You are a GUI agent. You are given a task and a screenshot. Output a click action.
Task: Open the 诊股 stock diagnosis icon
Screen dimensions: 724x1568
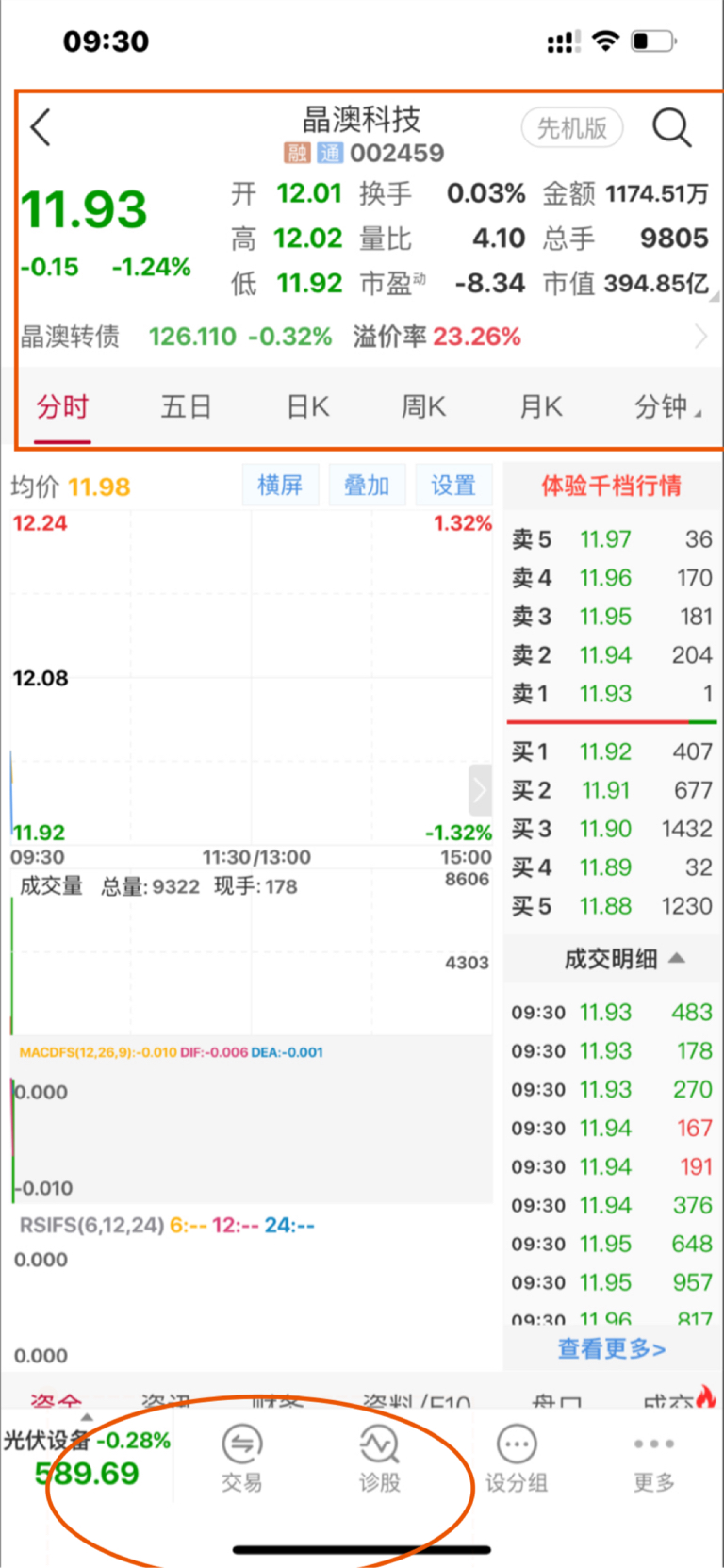[x=379, y=1460]
